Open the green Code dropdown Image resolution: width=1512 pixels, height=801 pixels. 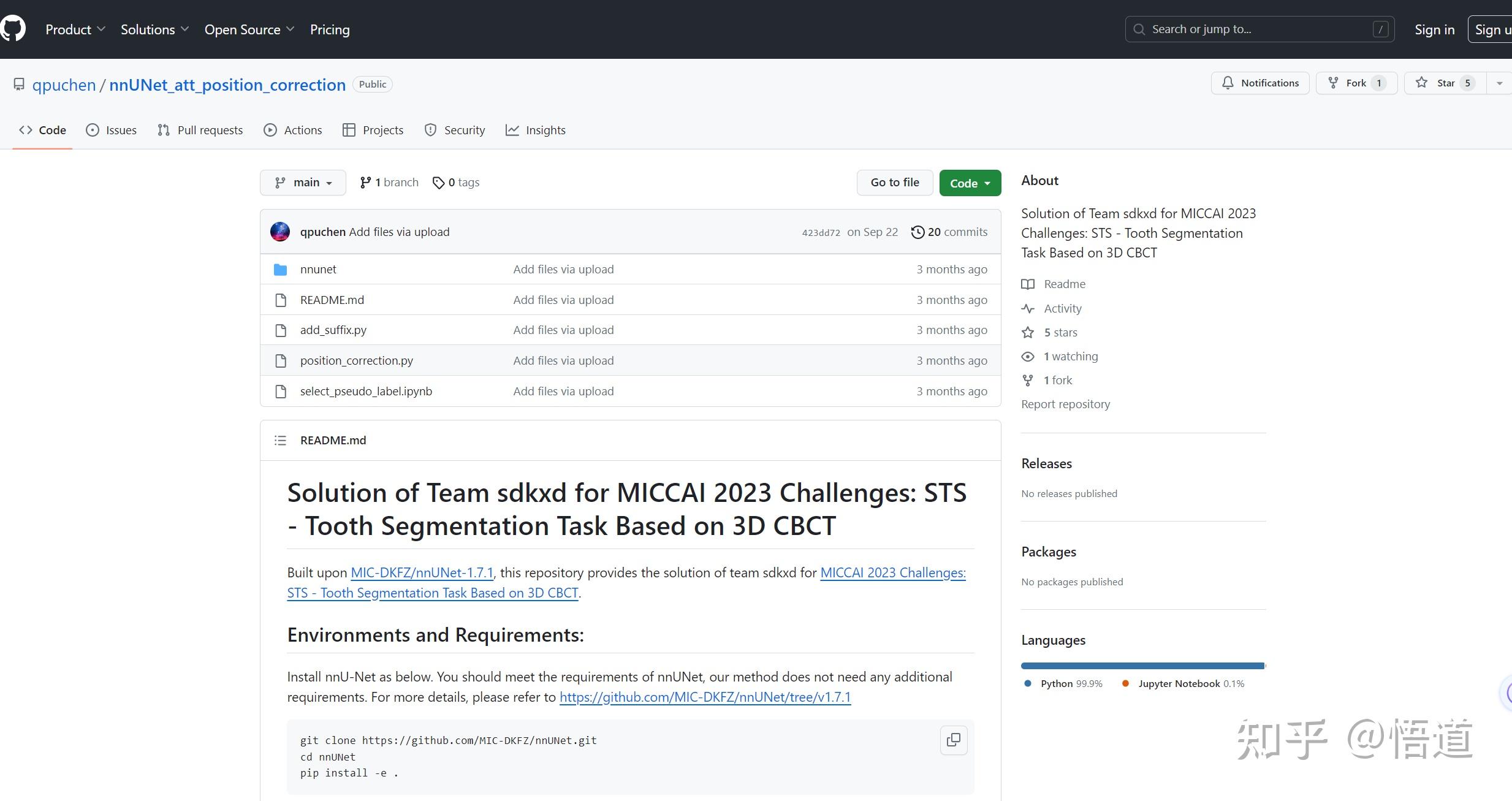[x=970, y=183]
